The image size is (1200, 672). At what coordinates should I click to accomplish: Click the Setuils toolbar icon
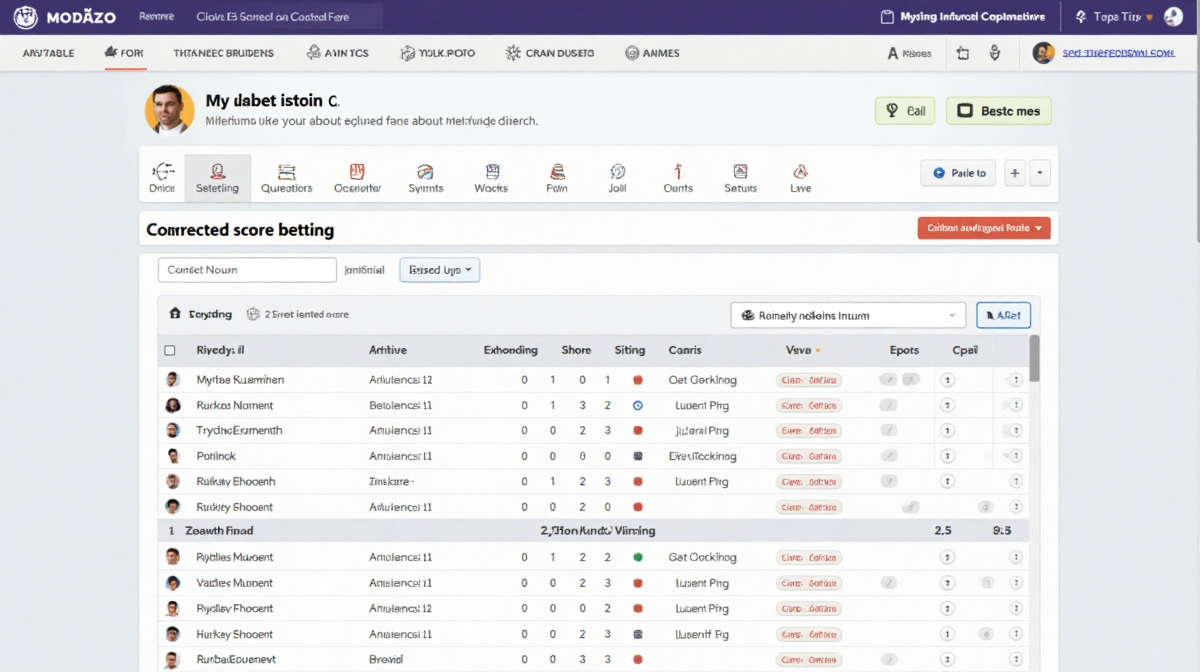(740, 178)
